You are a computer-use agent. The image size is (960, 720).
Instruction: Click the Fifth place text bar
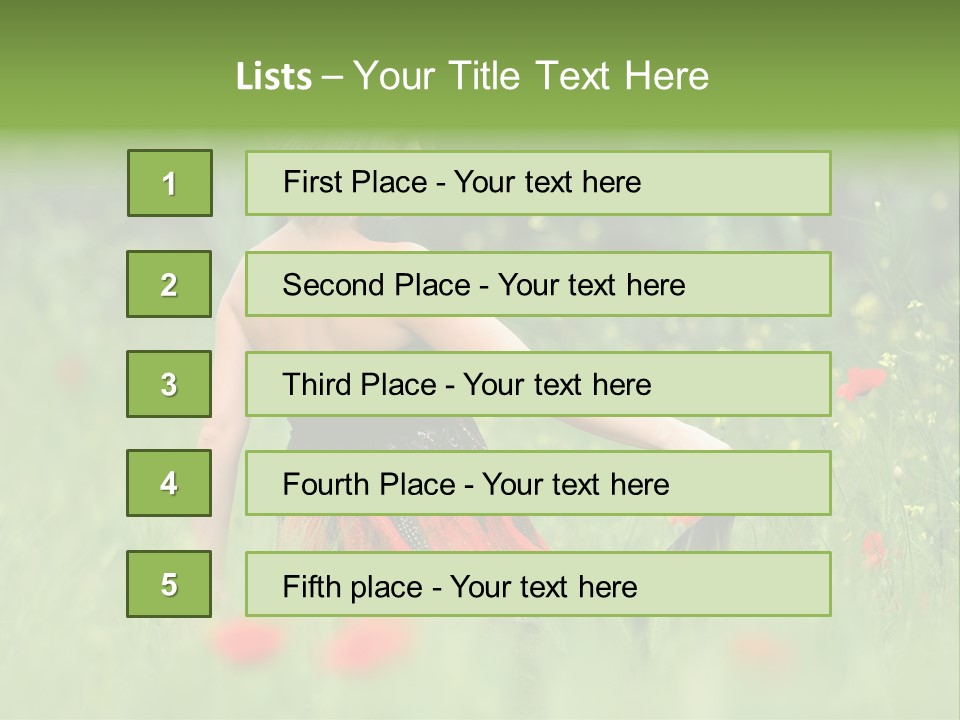pos(538,584)
